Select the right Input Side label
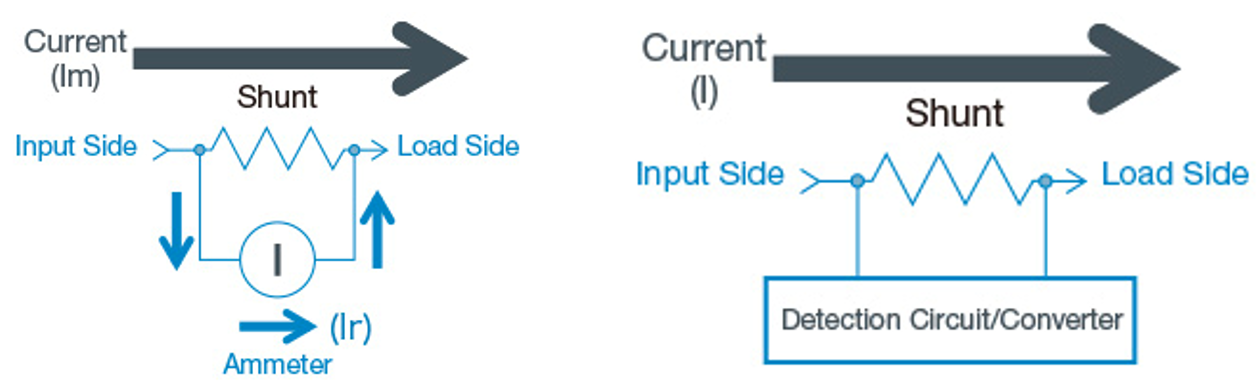Image resolution: width=1260 pixels, height=382 pixels. coord(710,174)
